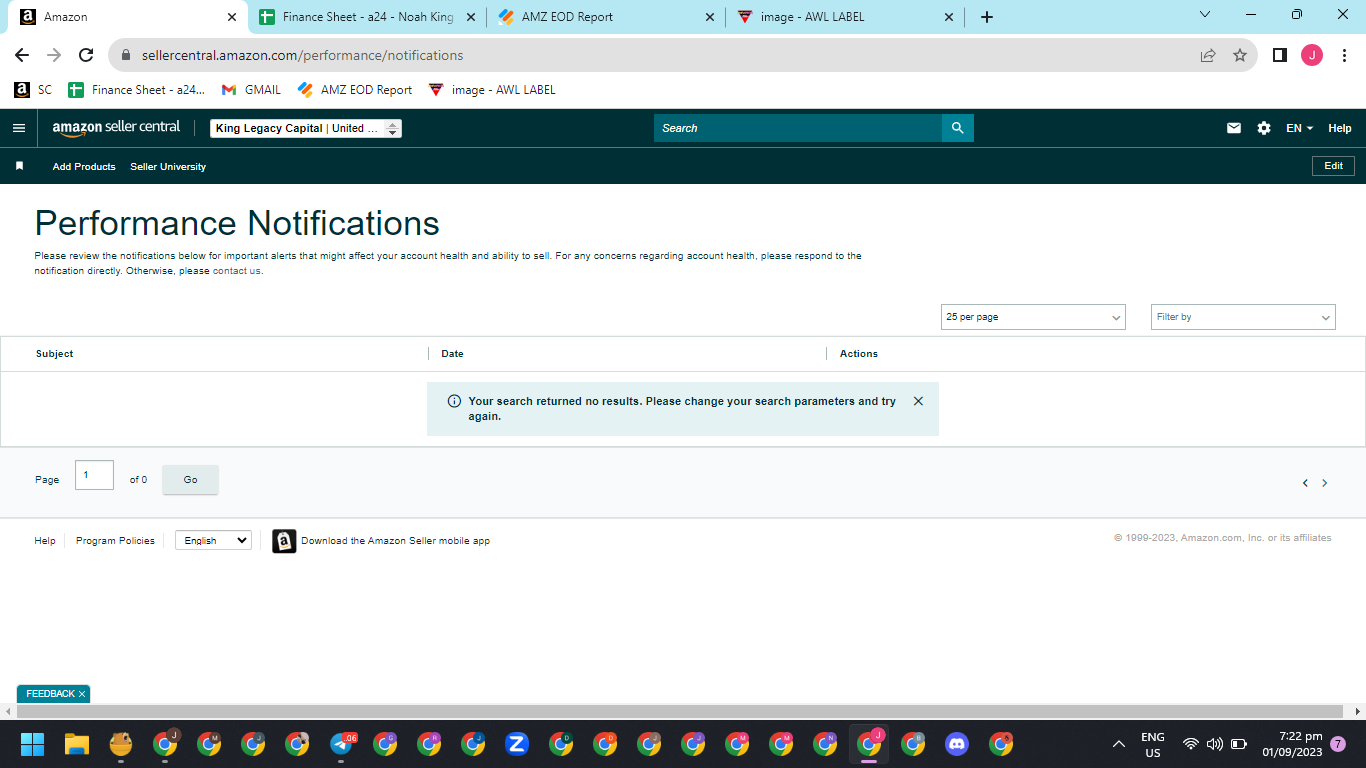This screenshot has height=768, width=1366.
Task: Open the English language selector in footer
Action: pyautogui.click(x=213, y=540)
